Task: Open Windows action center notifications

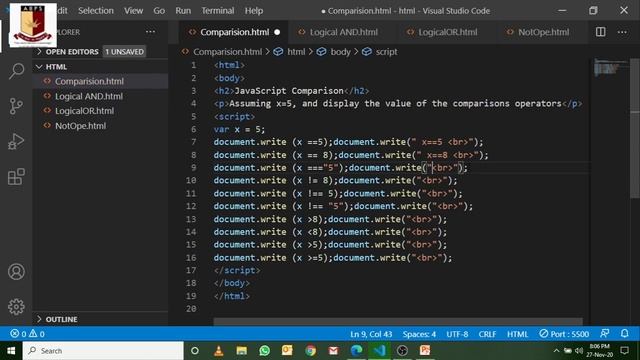Action: (624, 351)
